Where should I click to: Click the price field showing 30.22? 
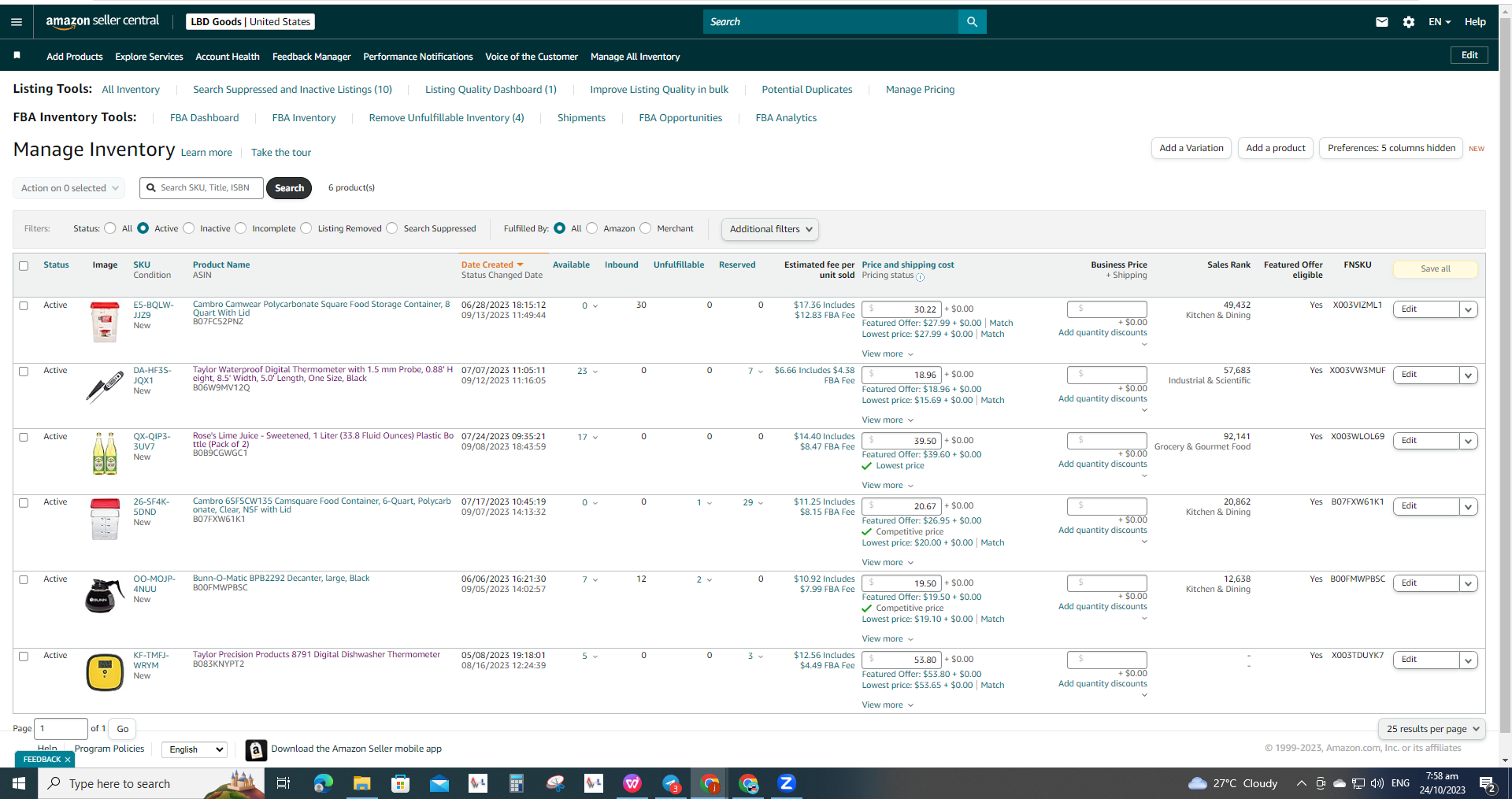[x=902, y=309]
